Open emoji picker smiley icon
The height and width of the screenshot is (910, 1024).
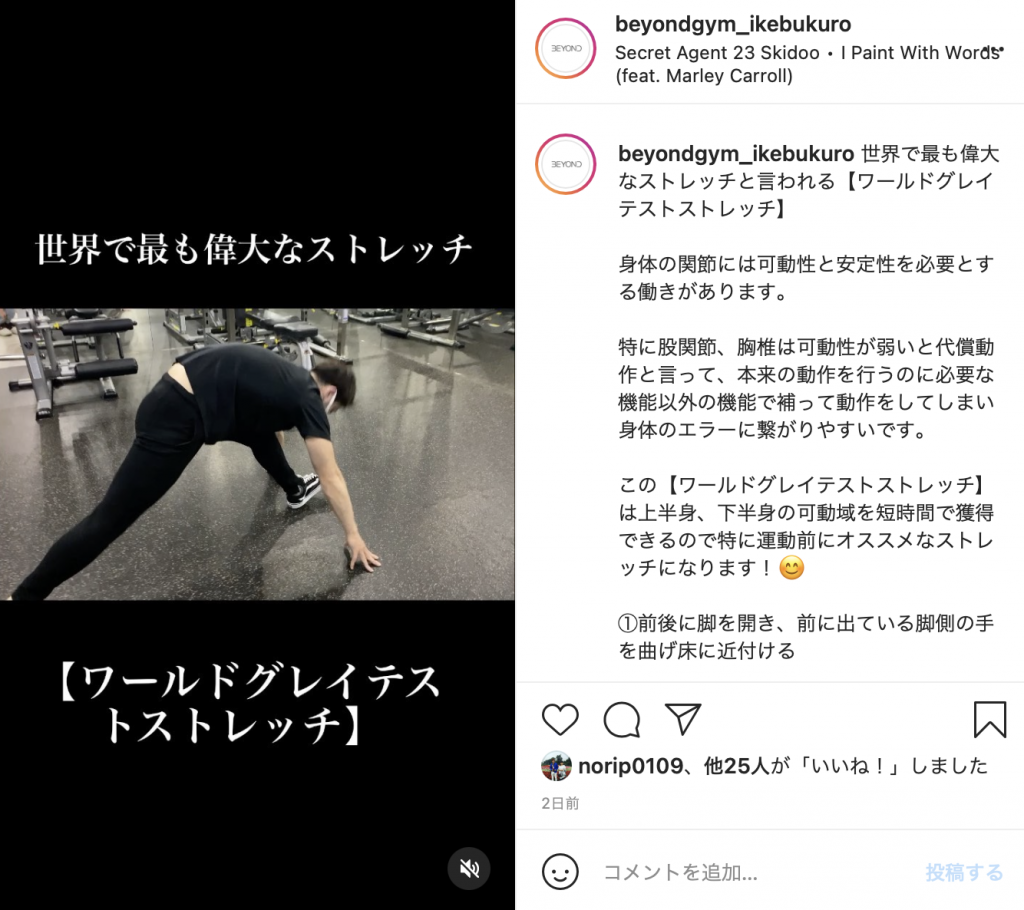tap(560, 871)
